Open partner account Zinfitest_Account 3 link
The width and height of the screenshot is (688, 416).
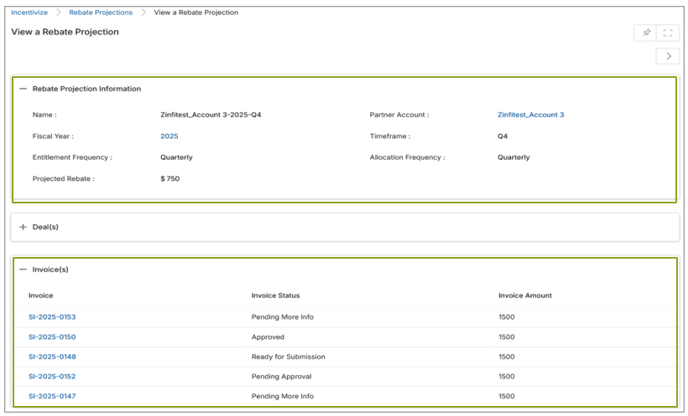[530, 115]
